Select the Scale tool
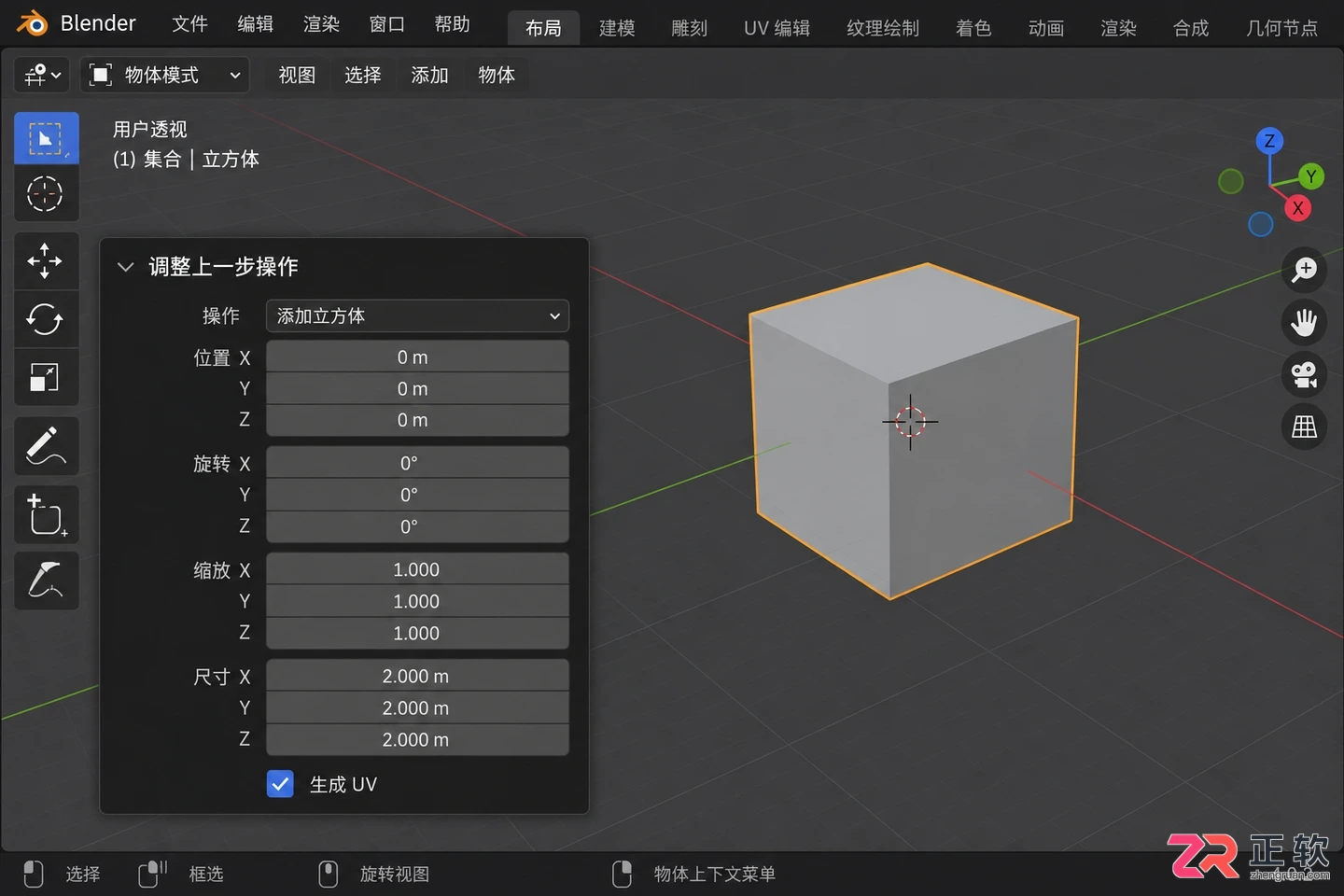Image resolution: width=1344 pixels, height=896 pixels. tap(46, 377)
